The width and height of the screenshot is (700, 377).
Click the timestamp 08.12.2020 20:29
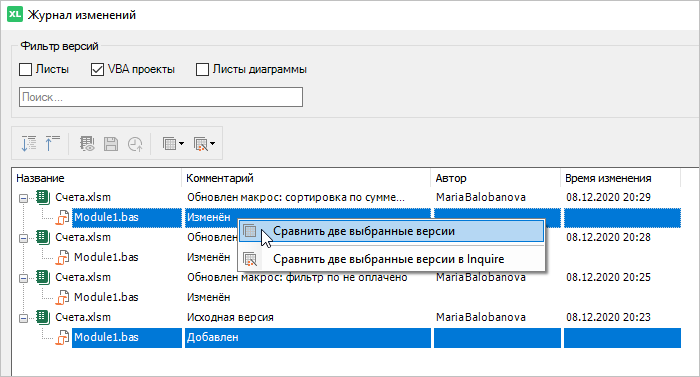(608, 197)
